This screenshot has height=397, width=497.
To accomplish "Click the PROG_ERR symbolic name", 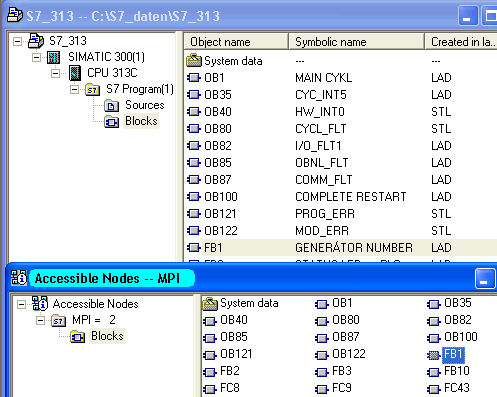I will 325,214.
